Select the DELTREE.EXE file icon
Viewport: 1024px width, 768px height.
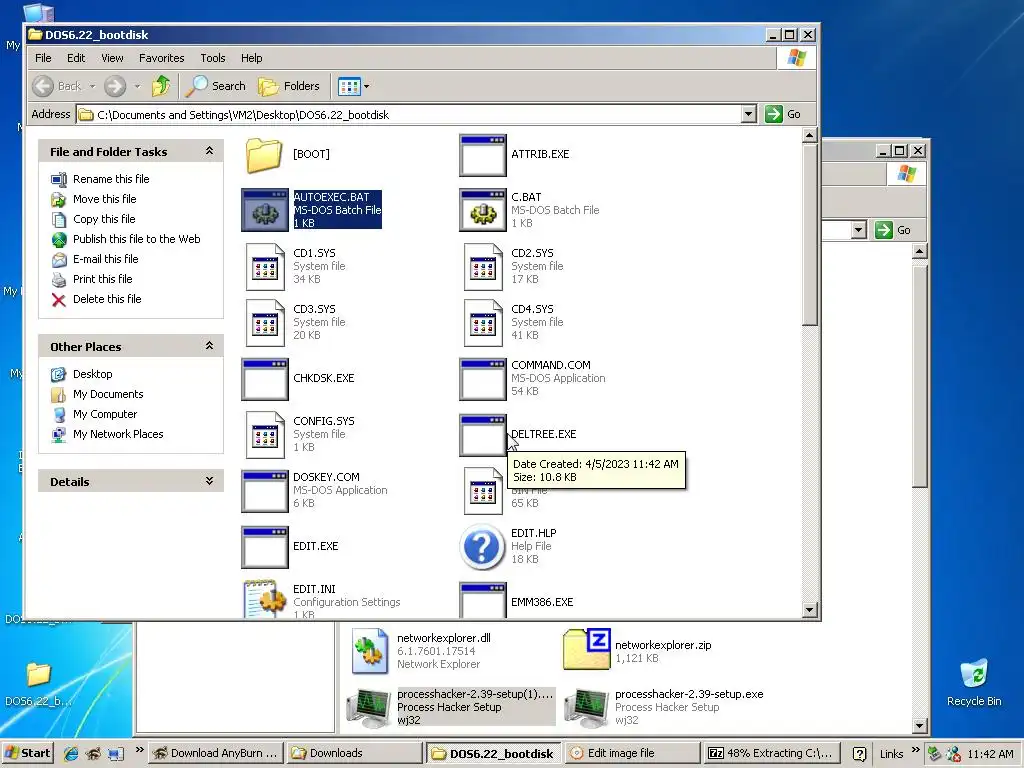point(483,435)
